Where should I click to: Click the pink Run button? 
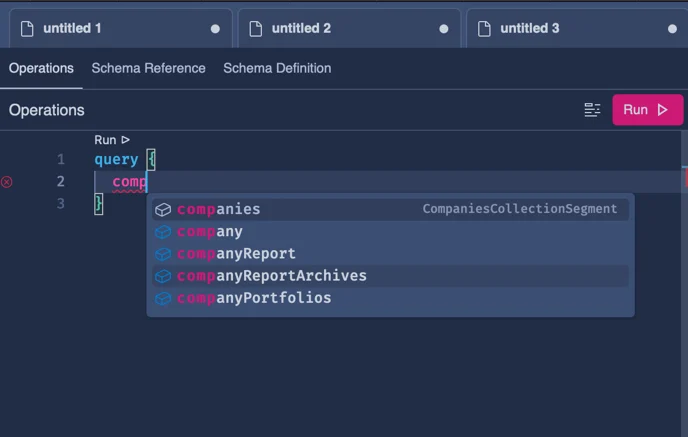(x=648, y=110)
